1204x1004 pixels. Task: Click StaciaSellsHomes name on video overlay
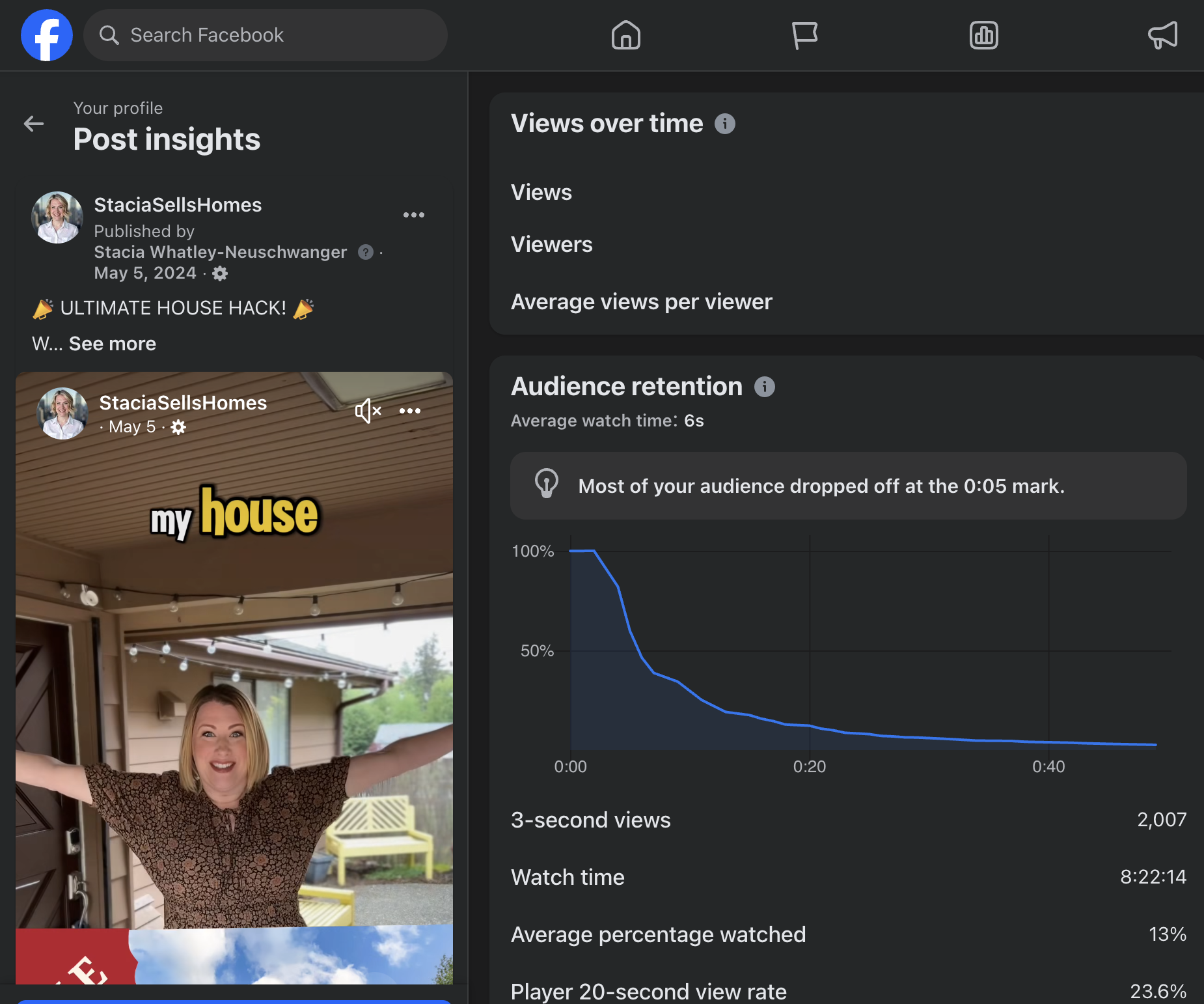tap(183, 403)
